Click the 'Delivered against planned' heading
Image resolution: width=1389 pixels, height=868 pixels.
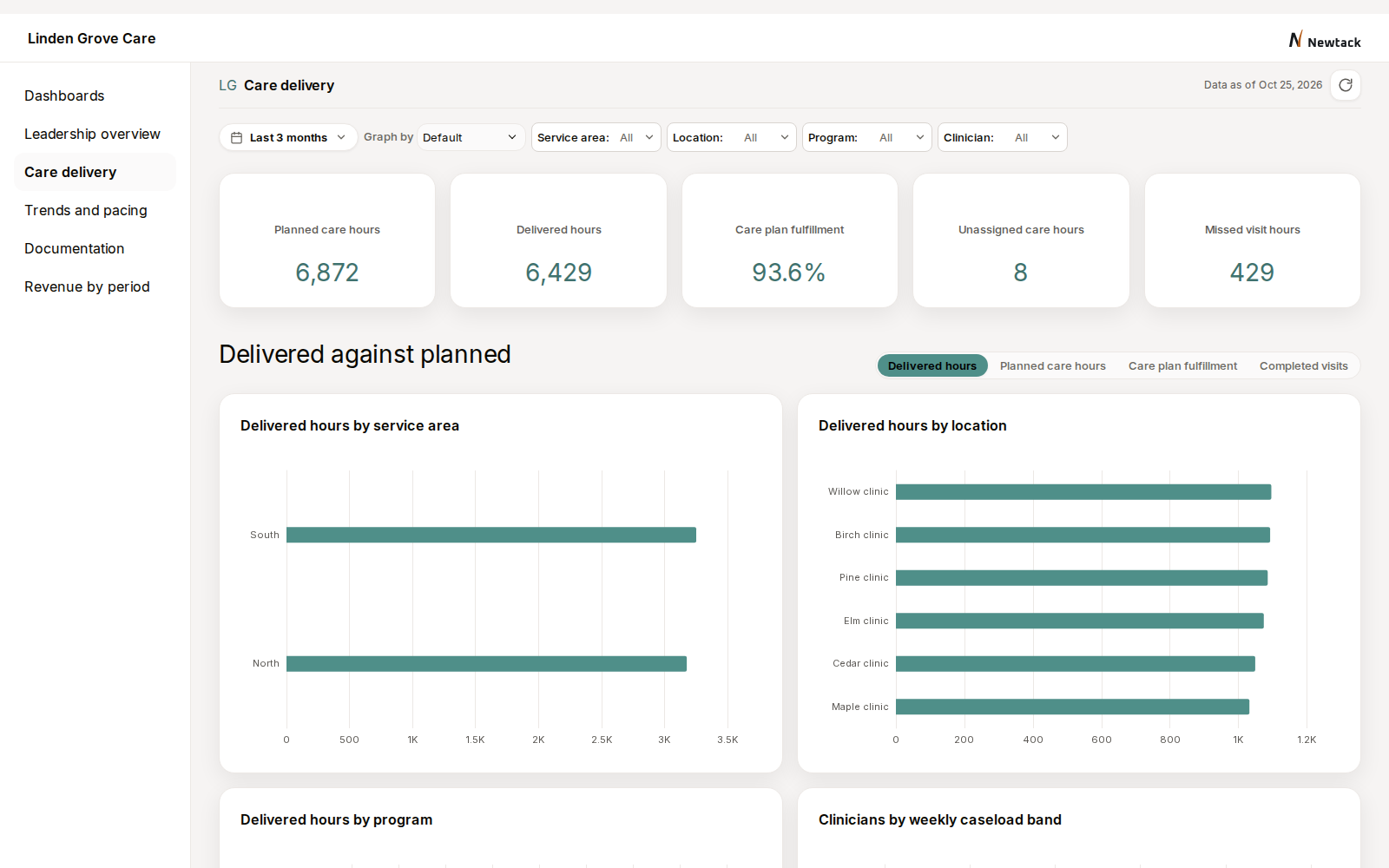click(365, 354)
